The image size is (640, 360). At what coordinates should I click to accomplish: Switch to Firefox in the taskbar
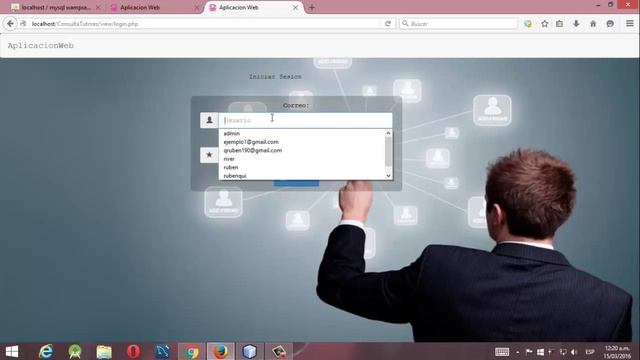(221, 351)
